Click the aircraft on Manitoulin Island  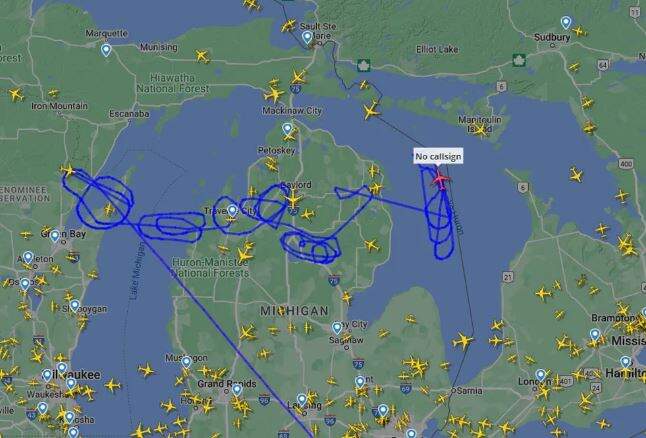pyautogui.click(x=481, y=131)
